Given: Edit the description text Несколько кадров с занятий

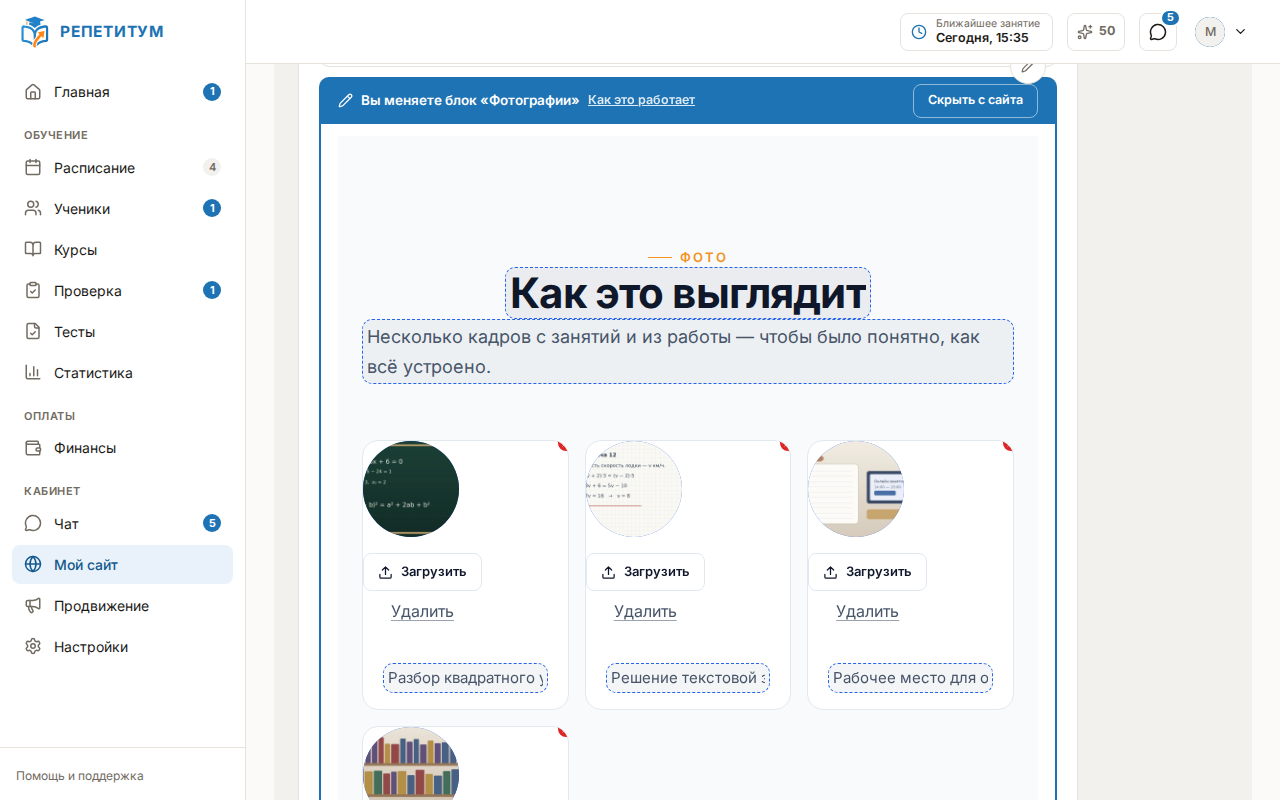Looking at the screenshot, I should [688, 351].
